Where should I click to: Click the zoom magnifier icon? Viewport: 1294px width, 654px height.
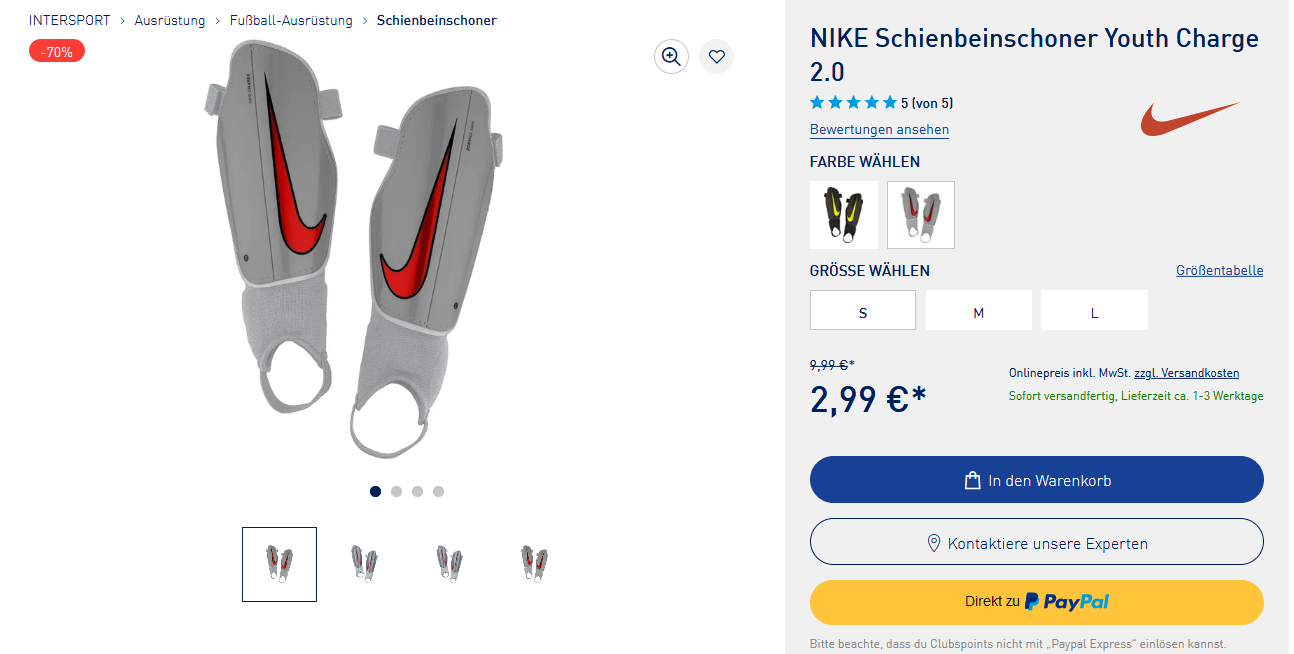pos(671,57)
